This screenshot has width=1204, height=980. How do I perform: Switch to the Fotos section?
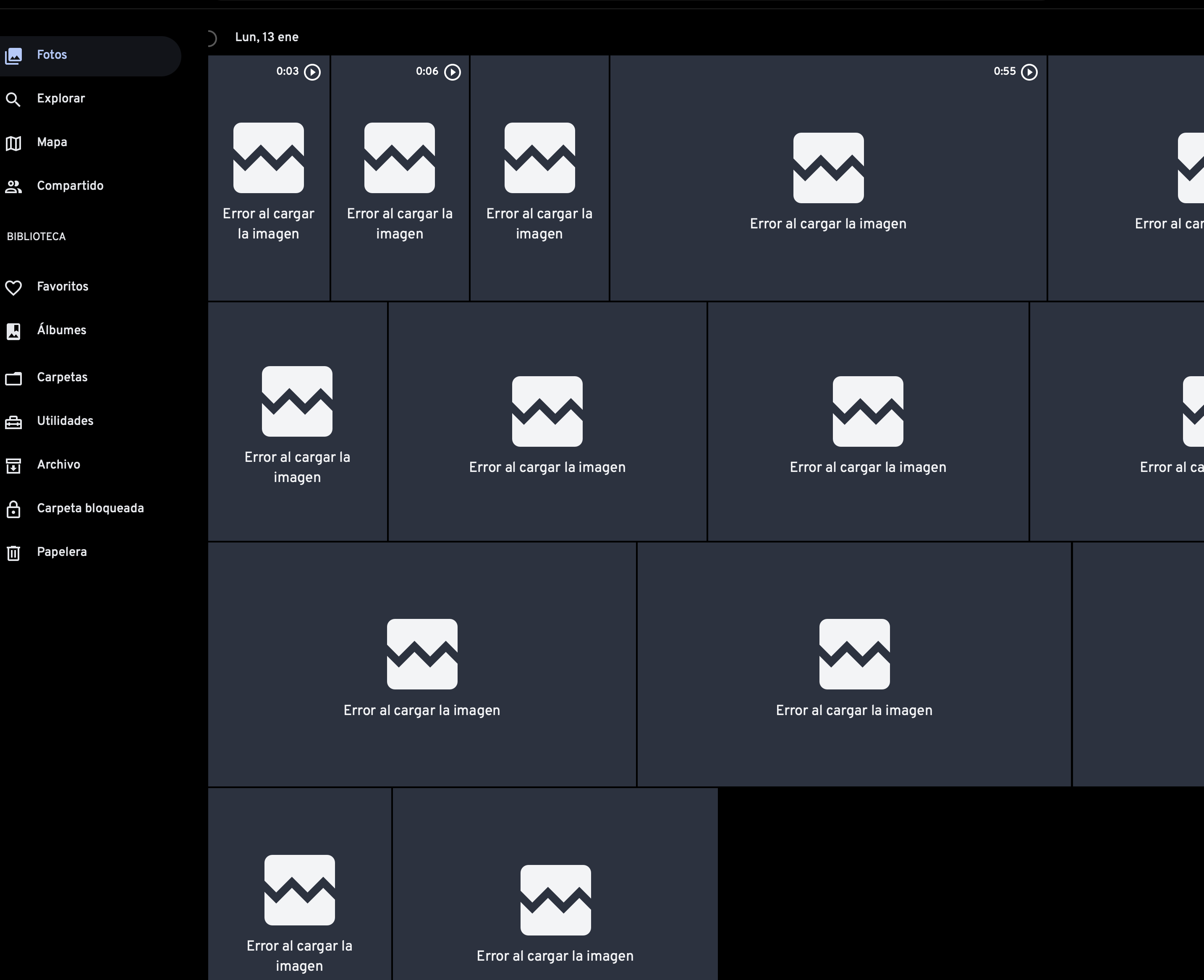coord(52,55)
